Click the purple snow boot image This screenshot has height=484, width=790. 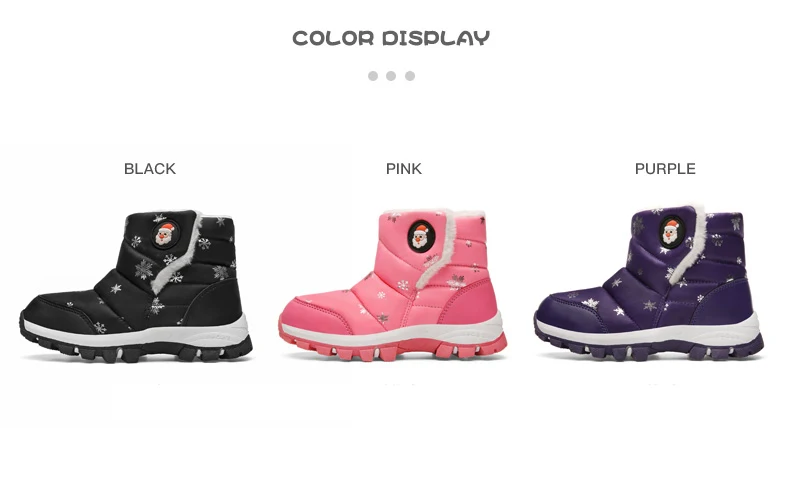point(648,283)
